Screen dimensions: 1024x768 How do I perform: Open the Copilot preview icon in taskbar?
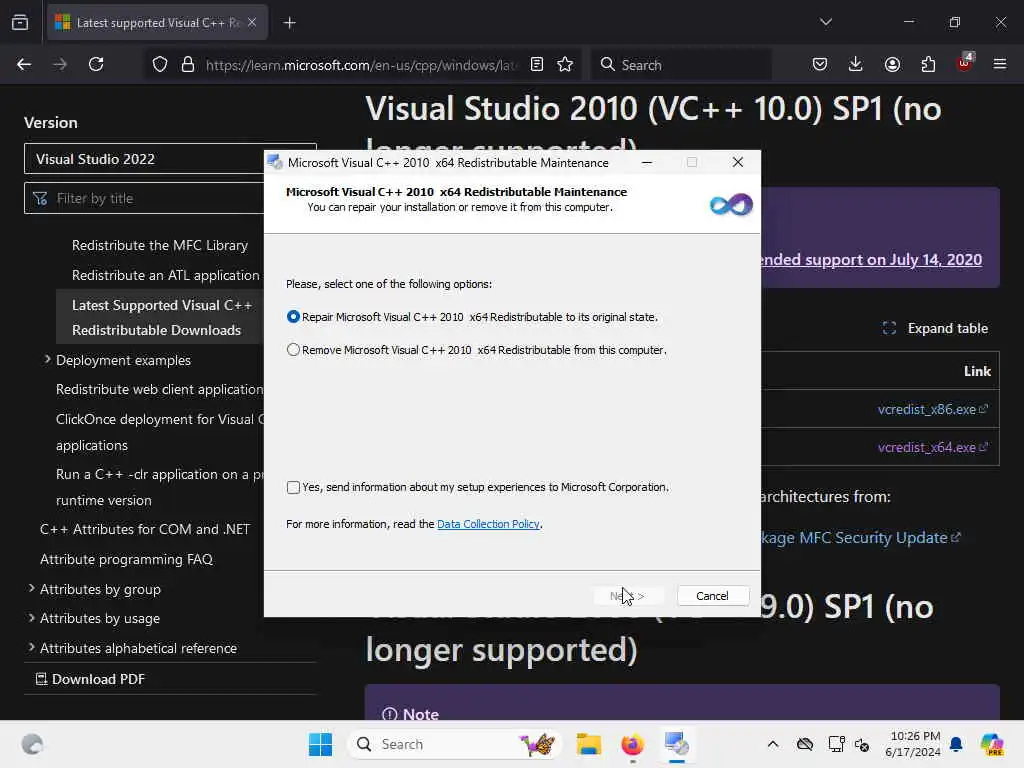click(x=992, y=744)
